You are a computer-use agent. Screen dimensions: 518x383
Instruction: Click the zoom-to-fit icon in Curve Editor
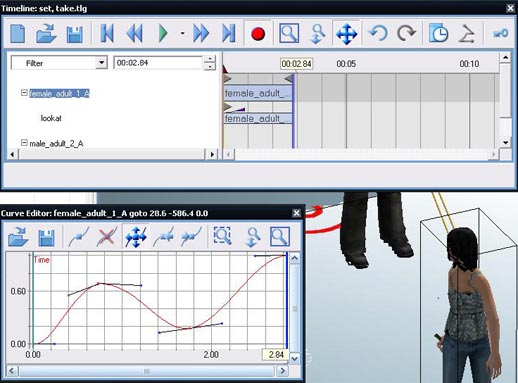[x=222, y=236]
